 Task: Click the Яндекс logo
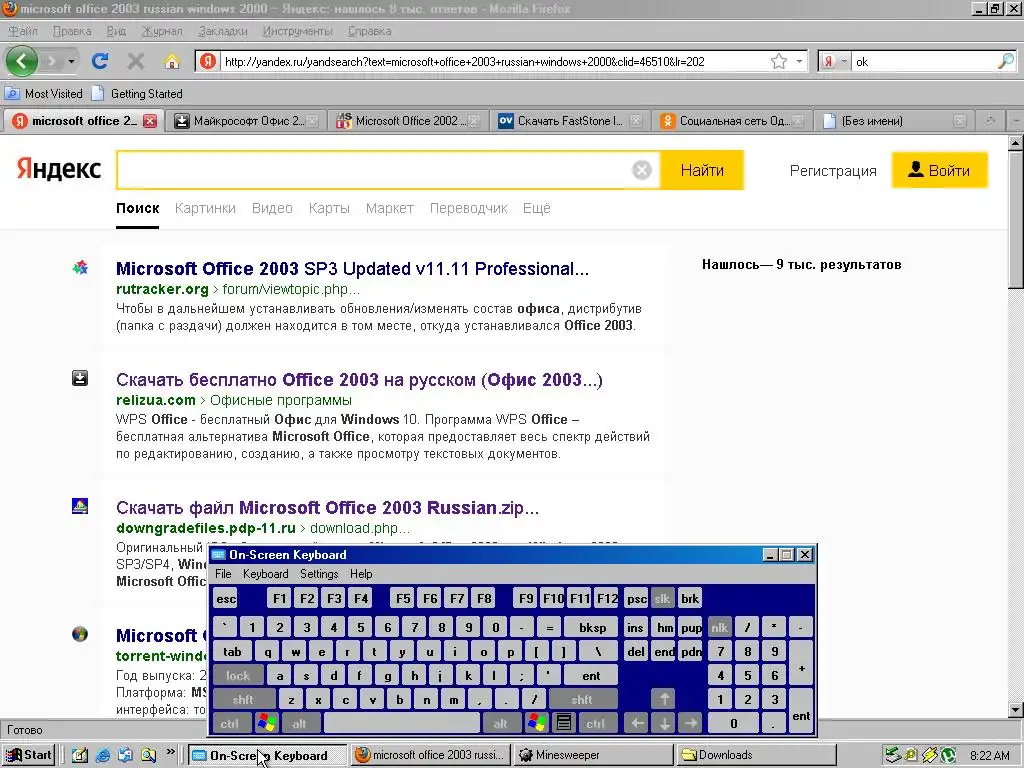pos(59,169)
